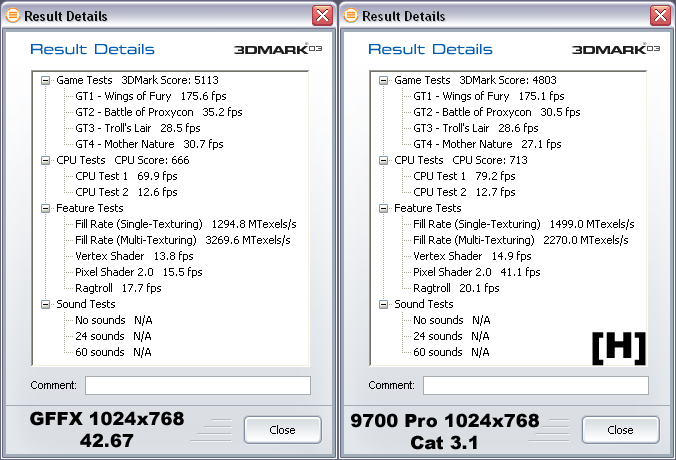Select 24 sounds row in 9700 Pro window
Viewport: 676px width, 460px height.
point(451,336)
